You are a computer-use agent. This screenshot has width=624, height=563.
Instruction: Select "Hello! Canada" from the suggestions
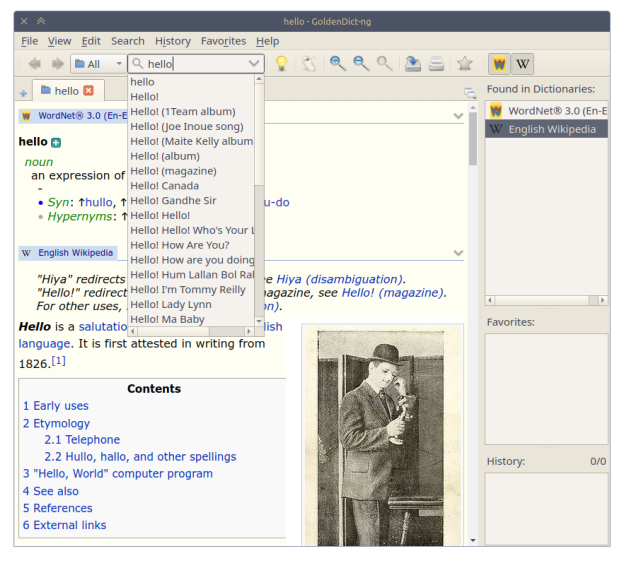(x=164, y=186)
